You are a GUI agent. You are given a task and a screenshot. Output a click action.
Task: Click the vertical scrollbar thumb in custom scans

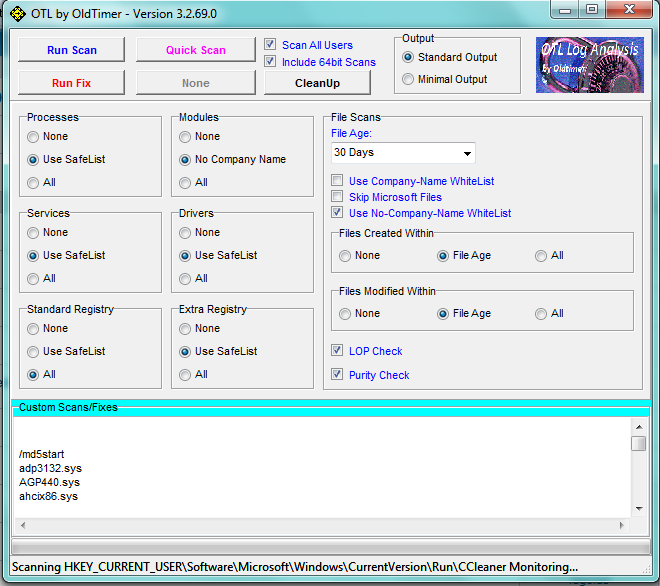click(639, 444)
